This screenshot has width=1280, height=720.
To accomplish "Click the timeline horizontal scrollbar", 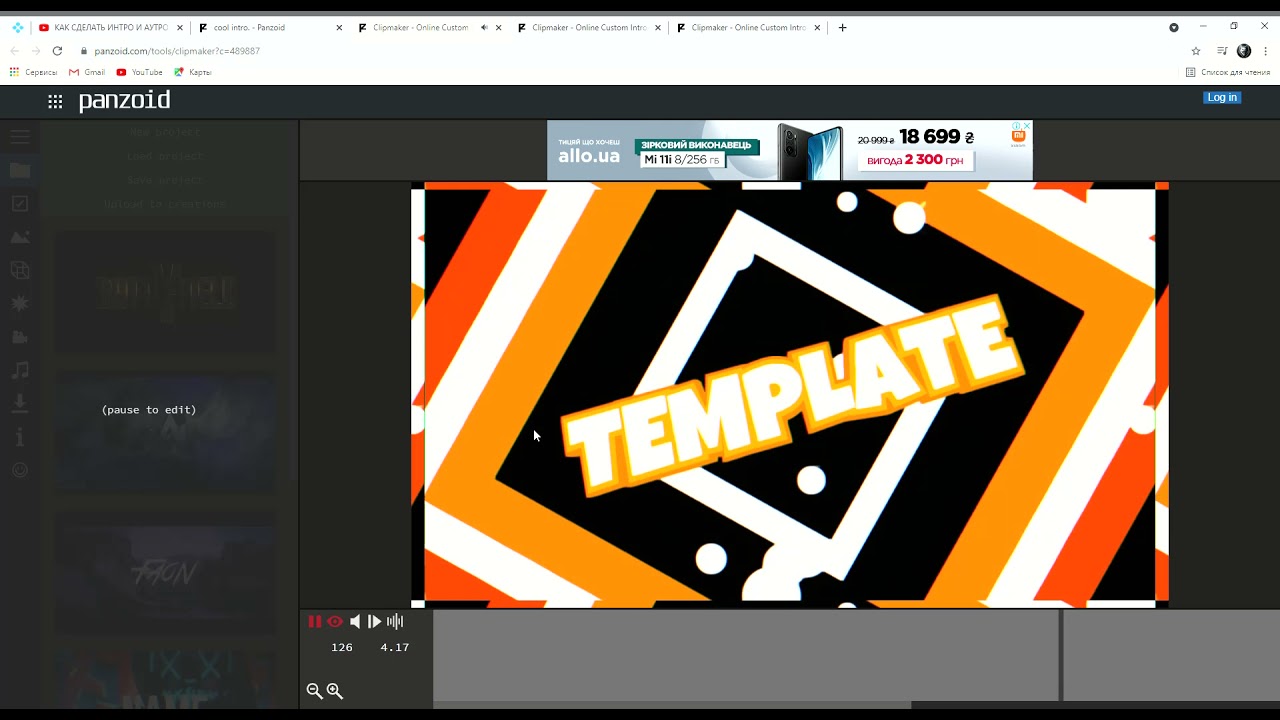I will [671, 705].
